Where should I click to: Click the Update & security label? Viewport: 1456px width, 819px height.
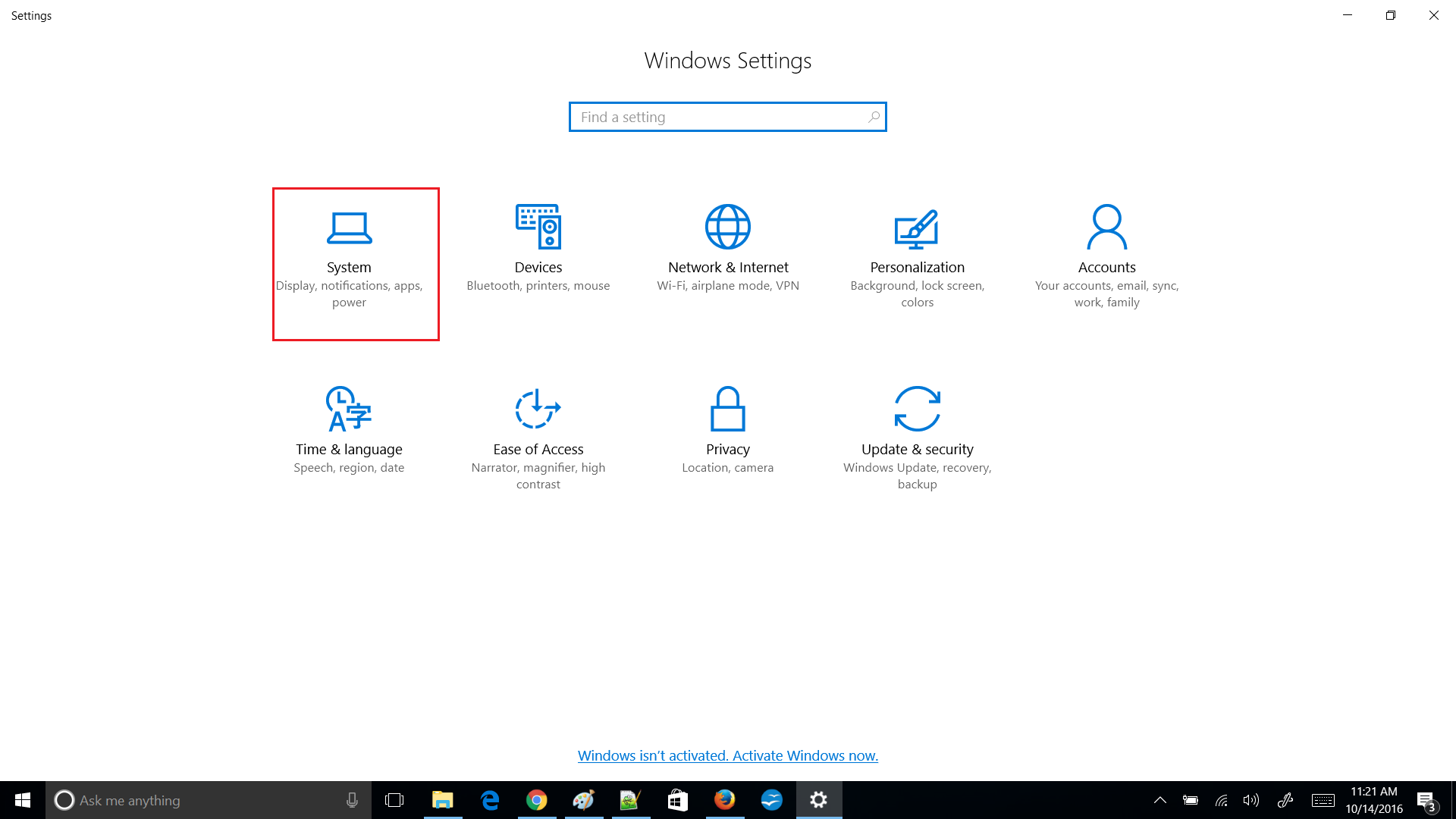click(918, 449)
